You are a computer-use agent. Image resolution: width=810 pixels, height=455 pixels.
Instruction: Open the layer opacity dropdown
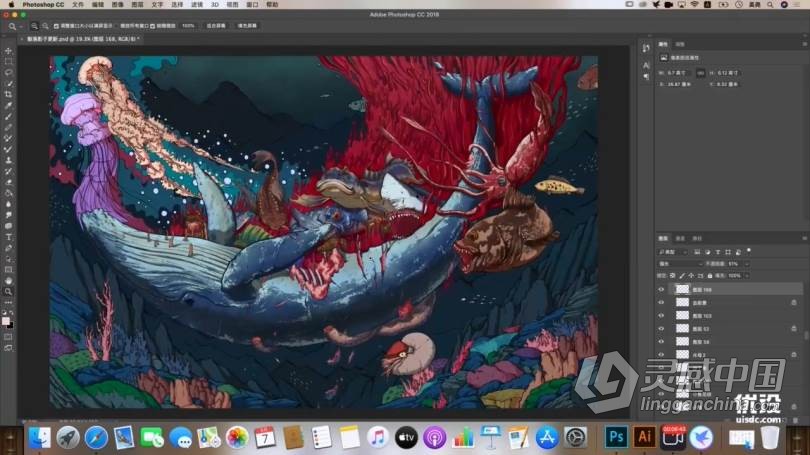[745, 263]
